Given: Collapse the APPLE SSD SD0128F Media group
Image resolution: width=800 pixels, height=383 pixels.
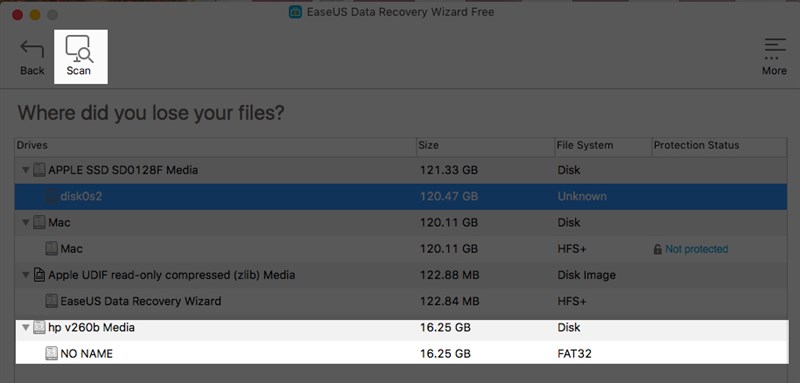Looking at the screenshot, I should click(26, 170).
